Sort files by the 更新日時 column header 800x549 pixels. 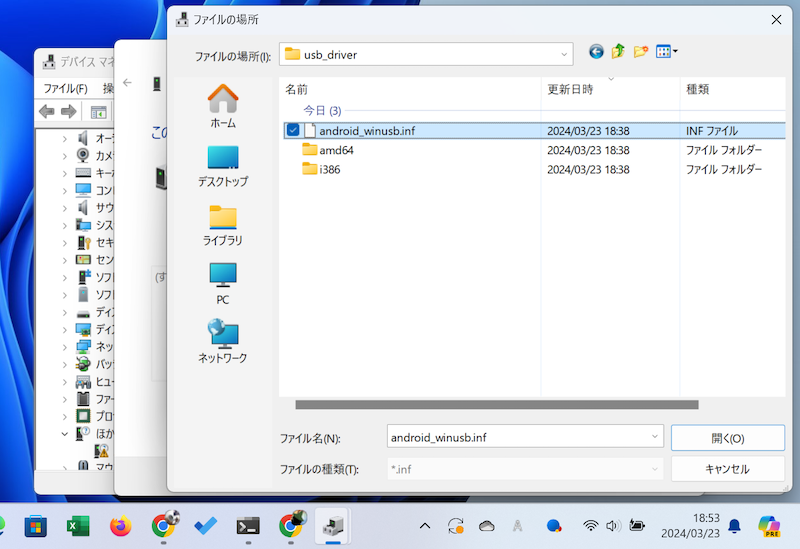[x=570, y=89]
